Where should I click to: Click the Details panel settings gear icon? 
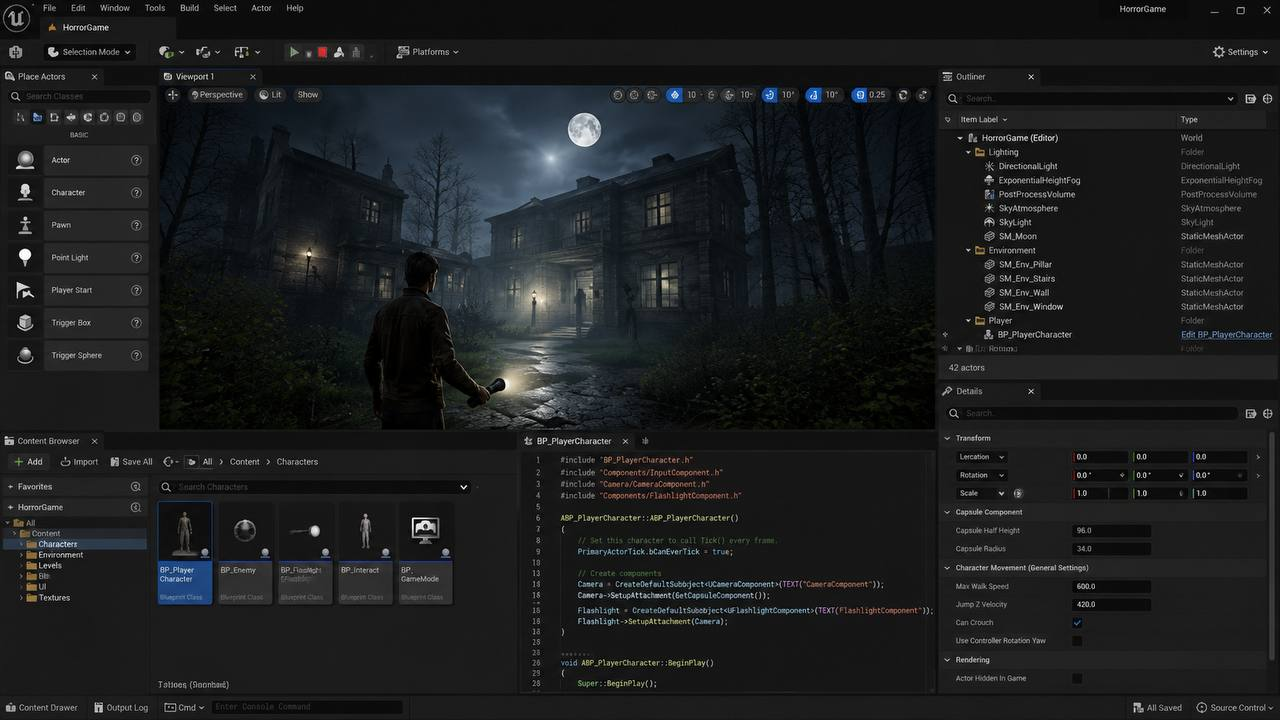[1268, 414]
